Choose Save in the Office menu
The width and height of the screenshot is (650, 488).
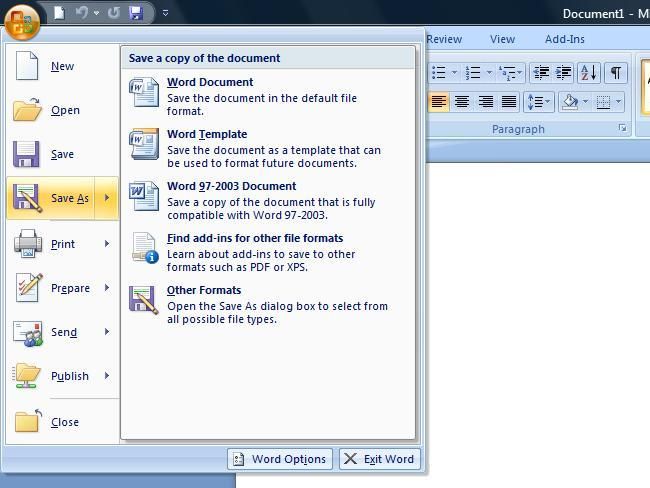[63, 154]
